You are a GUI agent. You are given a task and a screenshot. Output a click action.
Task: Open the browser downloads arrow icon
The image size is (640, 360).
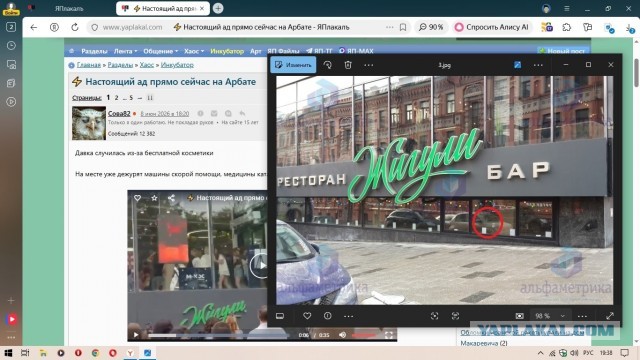coord(631,28)
